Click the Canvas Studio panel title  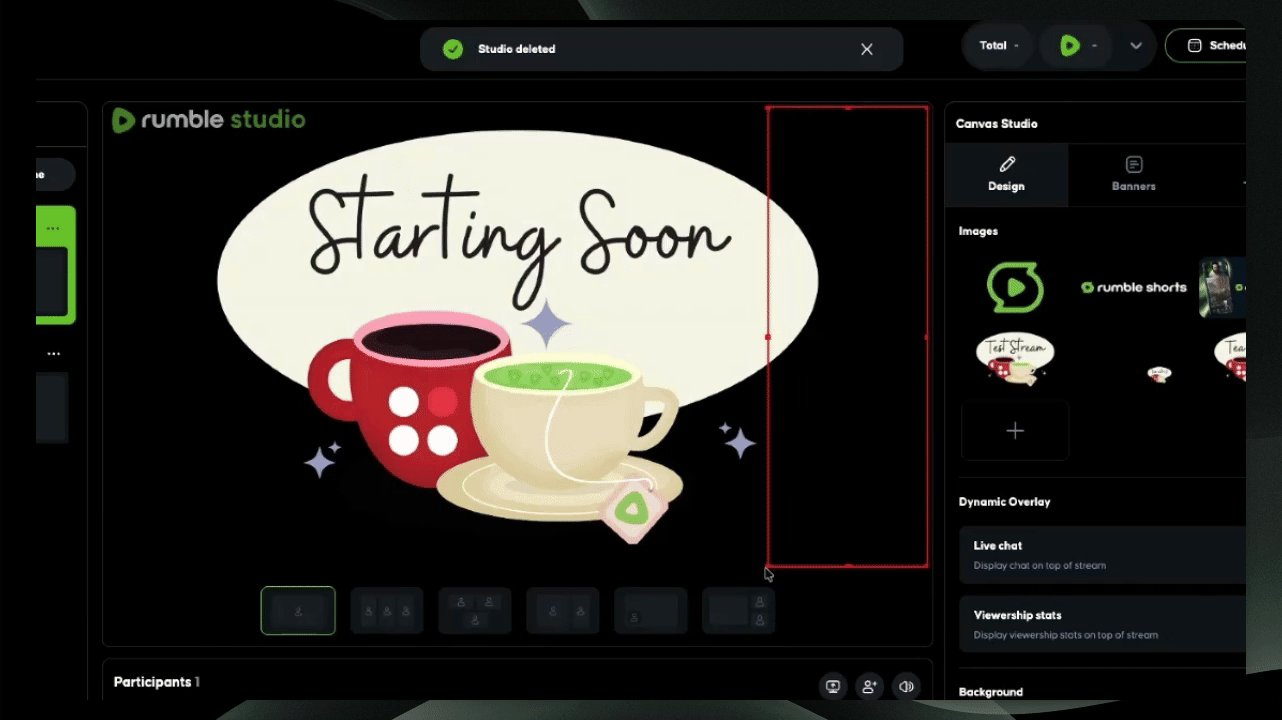click(996, 124)
